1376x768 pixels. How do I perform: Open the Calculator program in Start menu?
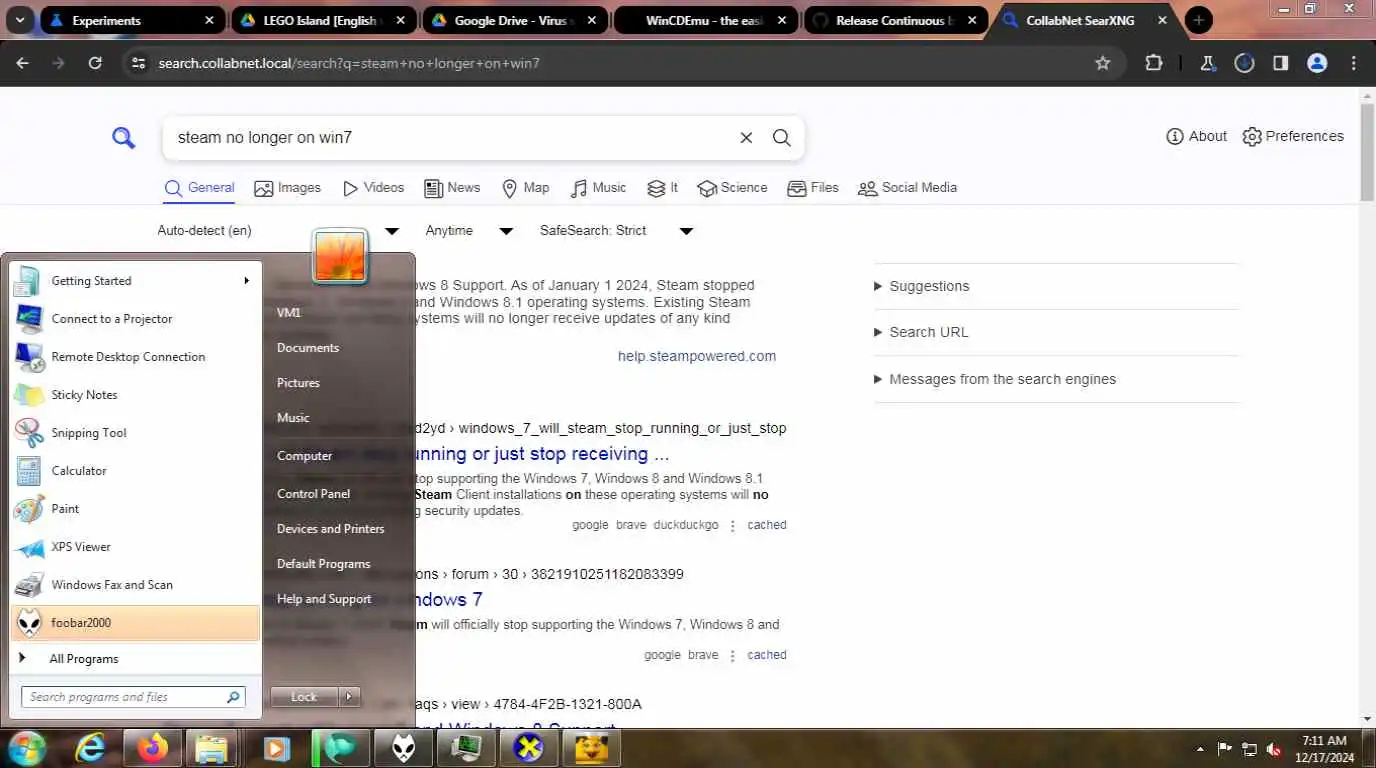(135, 471)
